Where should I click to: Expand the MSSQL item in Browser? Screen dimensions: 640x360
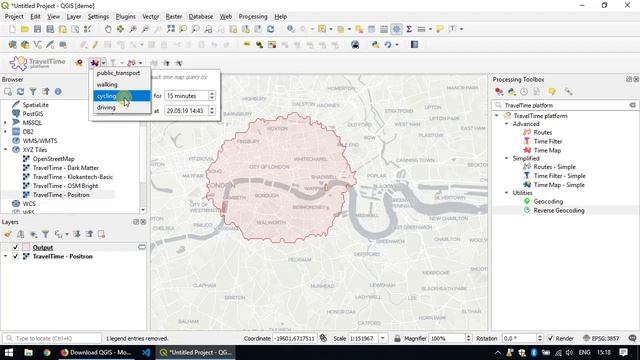pos(5,123)
